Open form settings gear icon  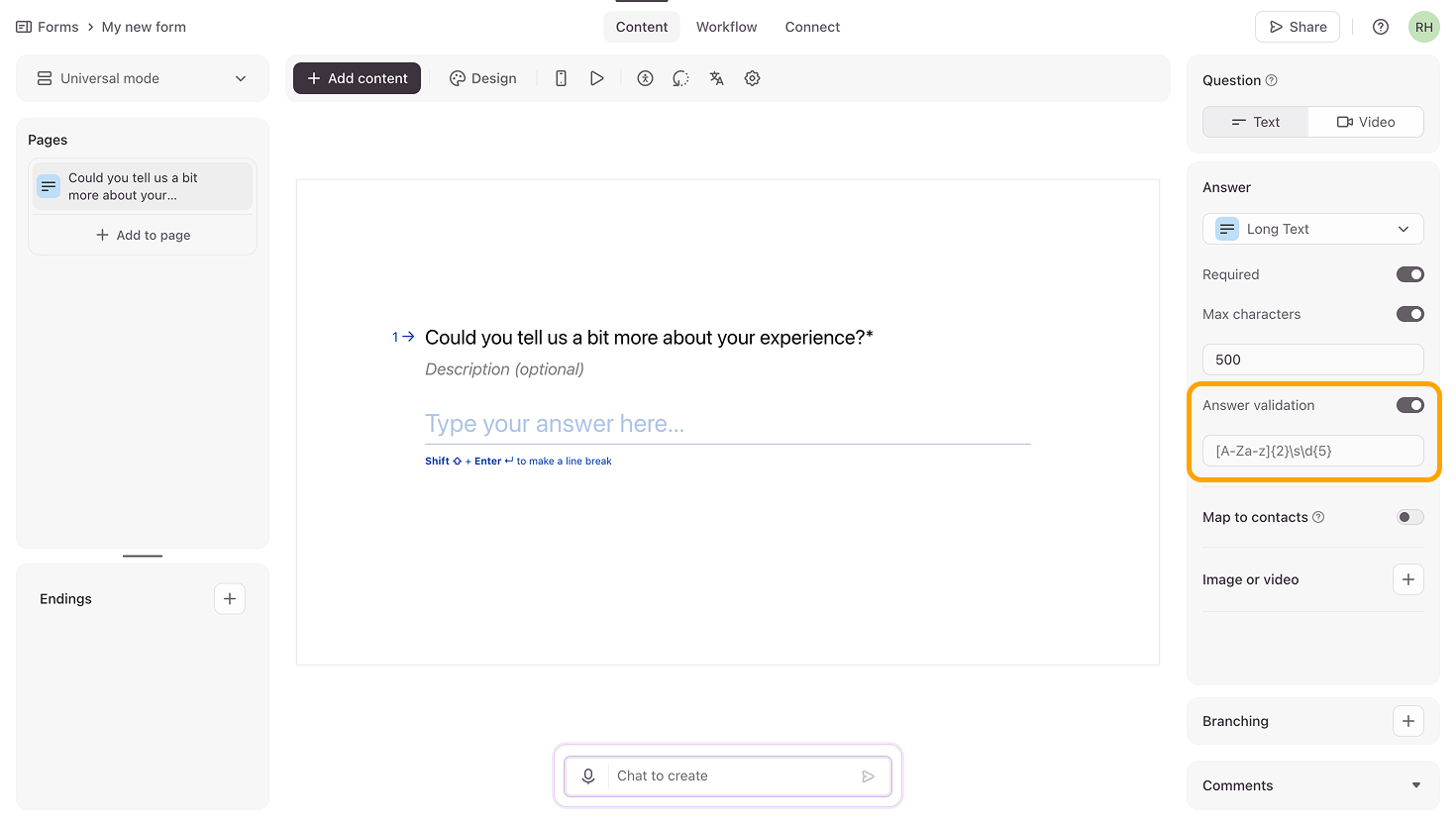(752, 78)
